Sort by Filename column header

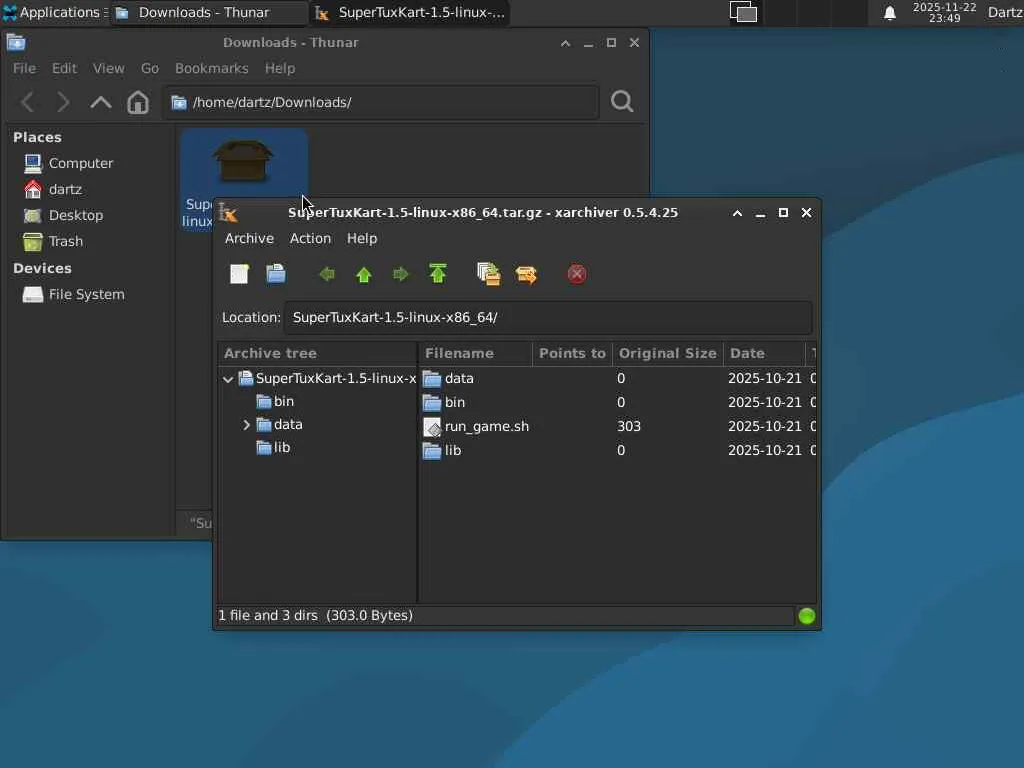[475, 353]
